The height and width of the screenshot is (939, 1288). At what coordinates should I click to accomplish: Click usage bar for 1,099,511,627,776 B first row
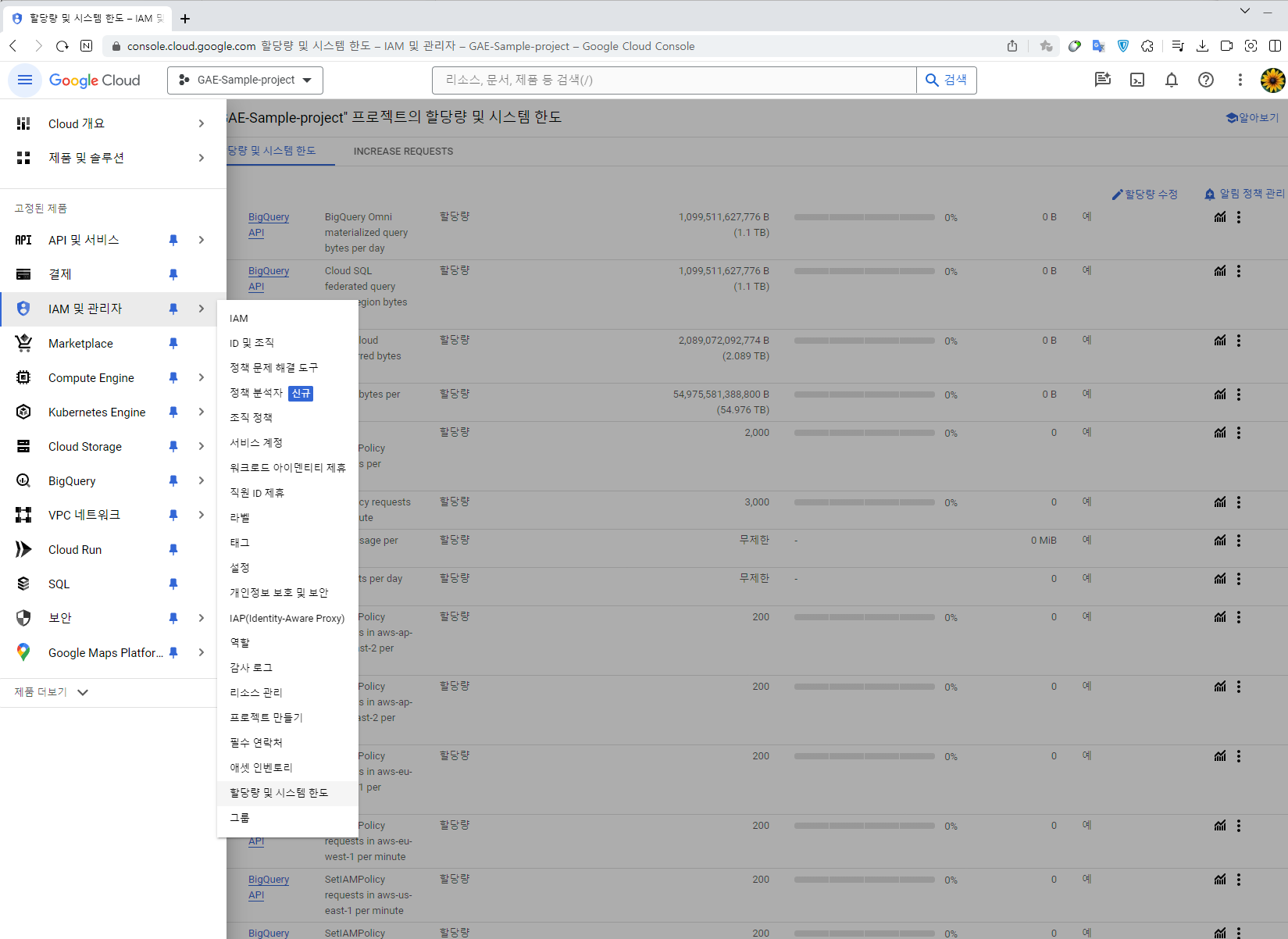pos(864,217)
